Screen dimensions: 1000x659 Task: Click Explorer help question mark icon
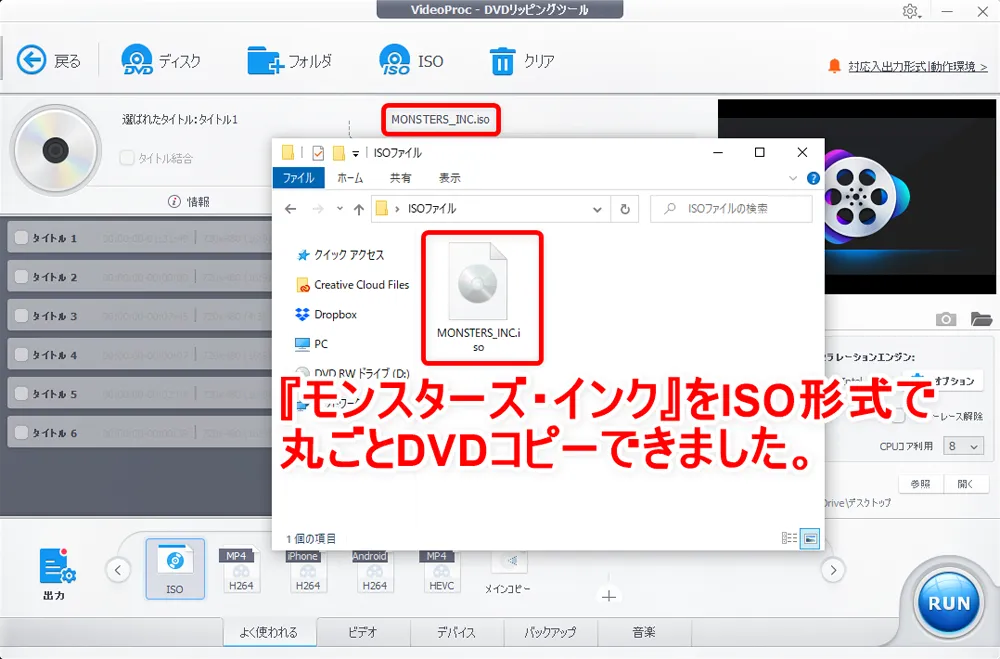pyautogui.click(x=813, y=178)
